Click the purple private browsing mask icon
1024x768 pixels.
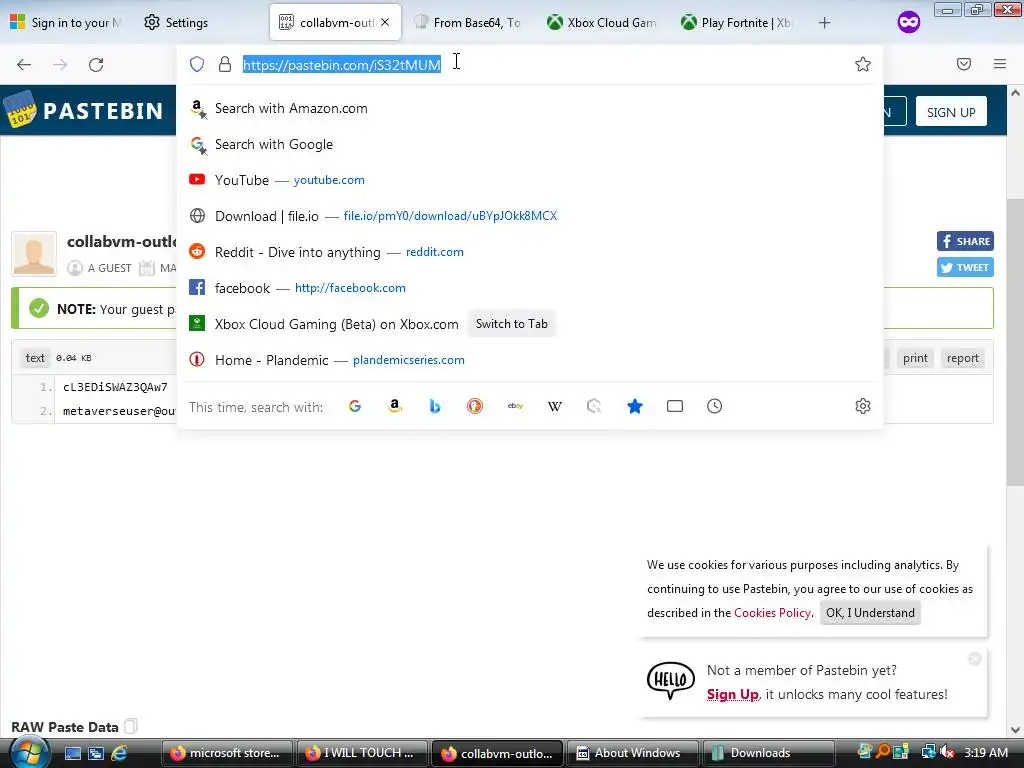[908, 22]
